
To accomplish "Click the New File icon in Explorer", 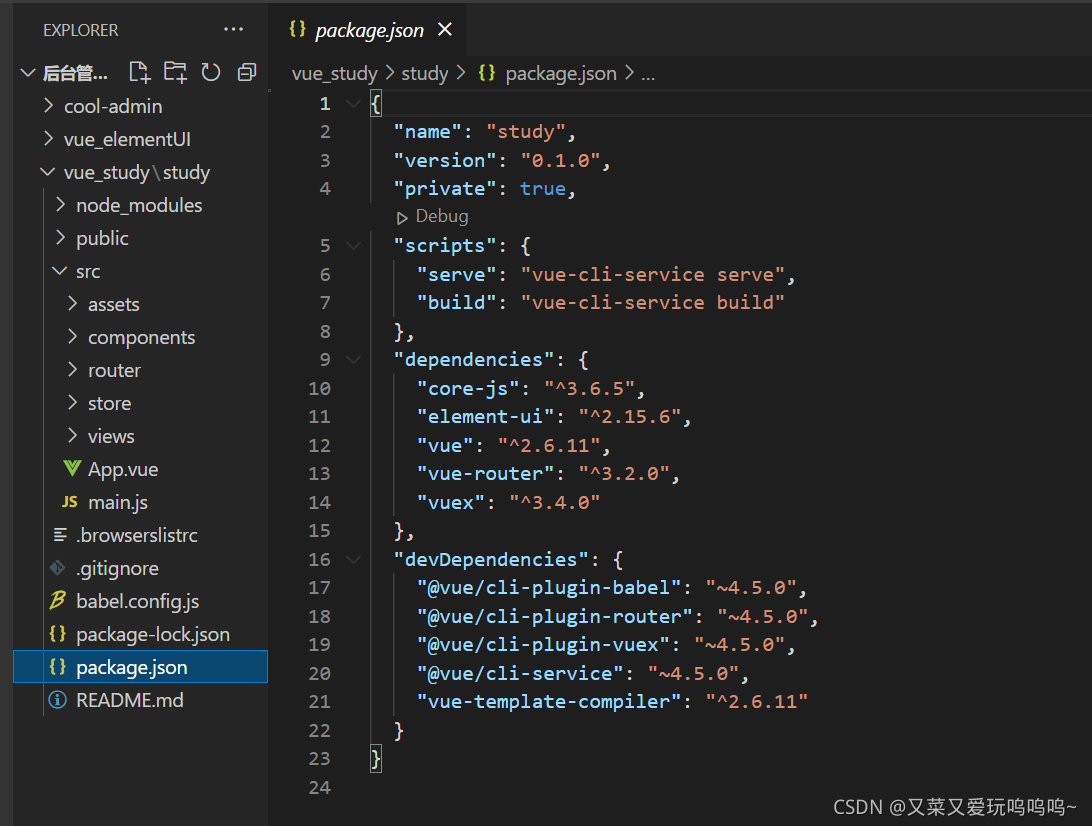I will 140,72.
